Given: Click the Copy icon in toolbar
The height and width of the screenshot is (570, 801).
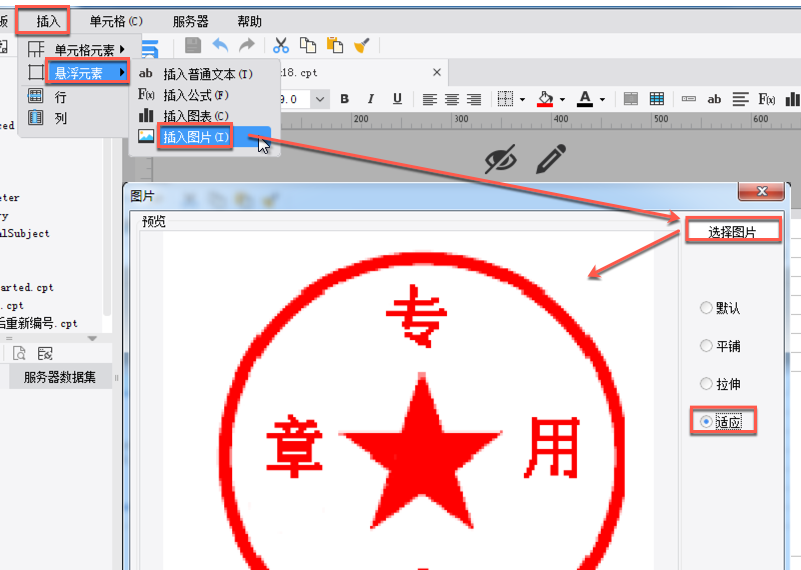Looking at the screenshot, I should pyautogui.click(x=308, y=45).
